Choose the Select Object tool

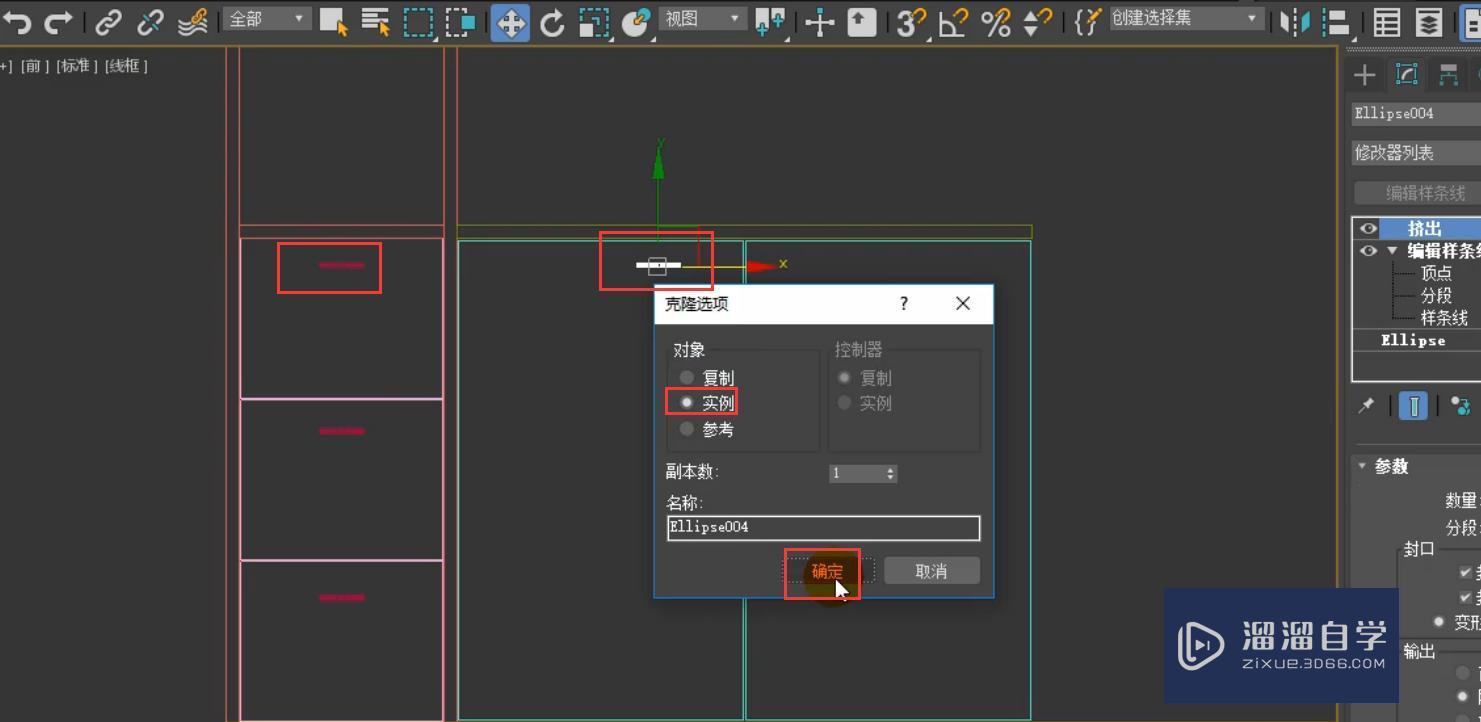click(333, 22)
